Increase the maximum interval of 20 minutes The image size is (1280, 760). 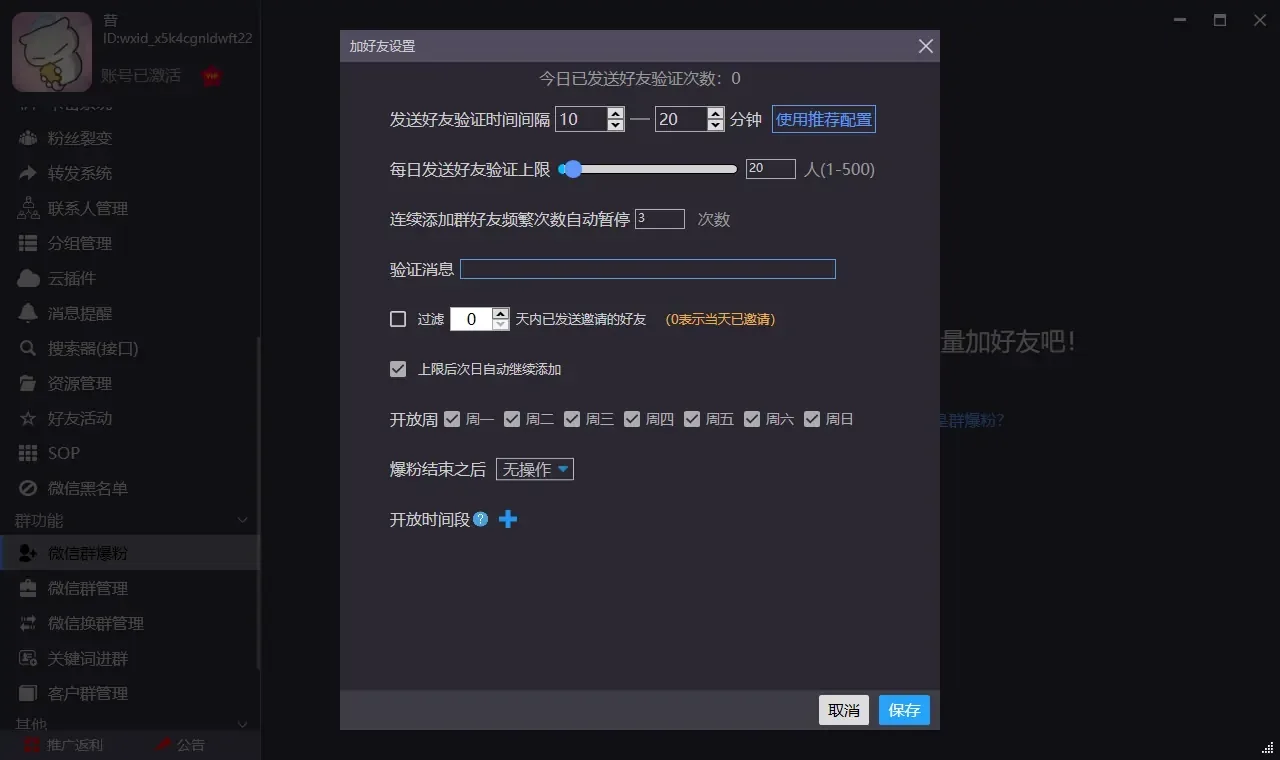pyautogui.click(x=715, y=113)
